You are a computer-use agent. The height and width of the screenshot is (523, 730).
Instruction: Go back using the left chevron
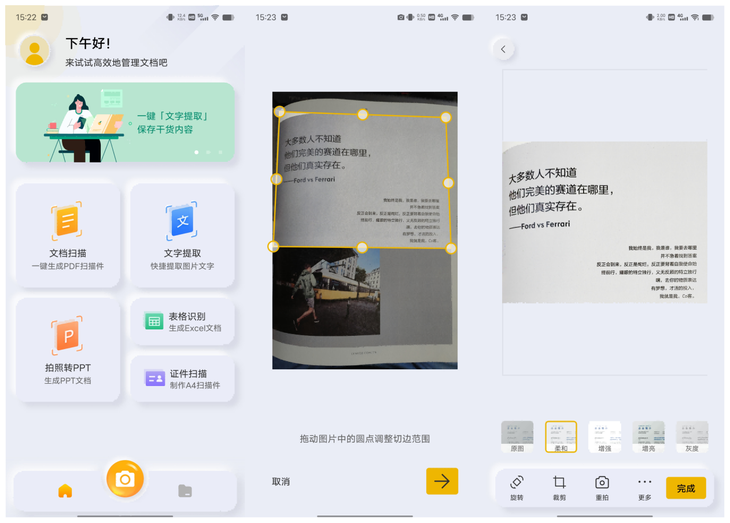coord(503,49)
